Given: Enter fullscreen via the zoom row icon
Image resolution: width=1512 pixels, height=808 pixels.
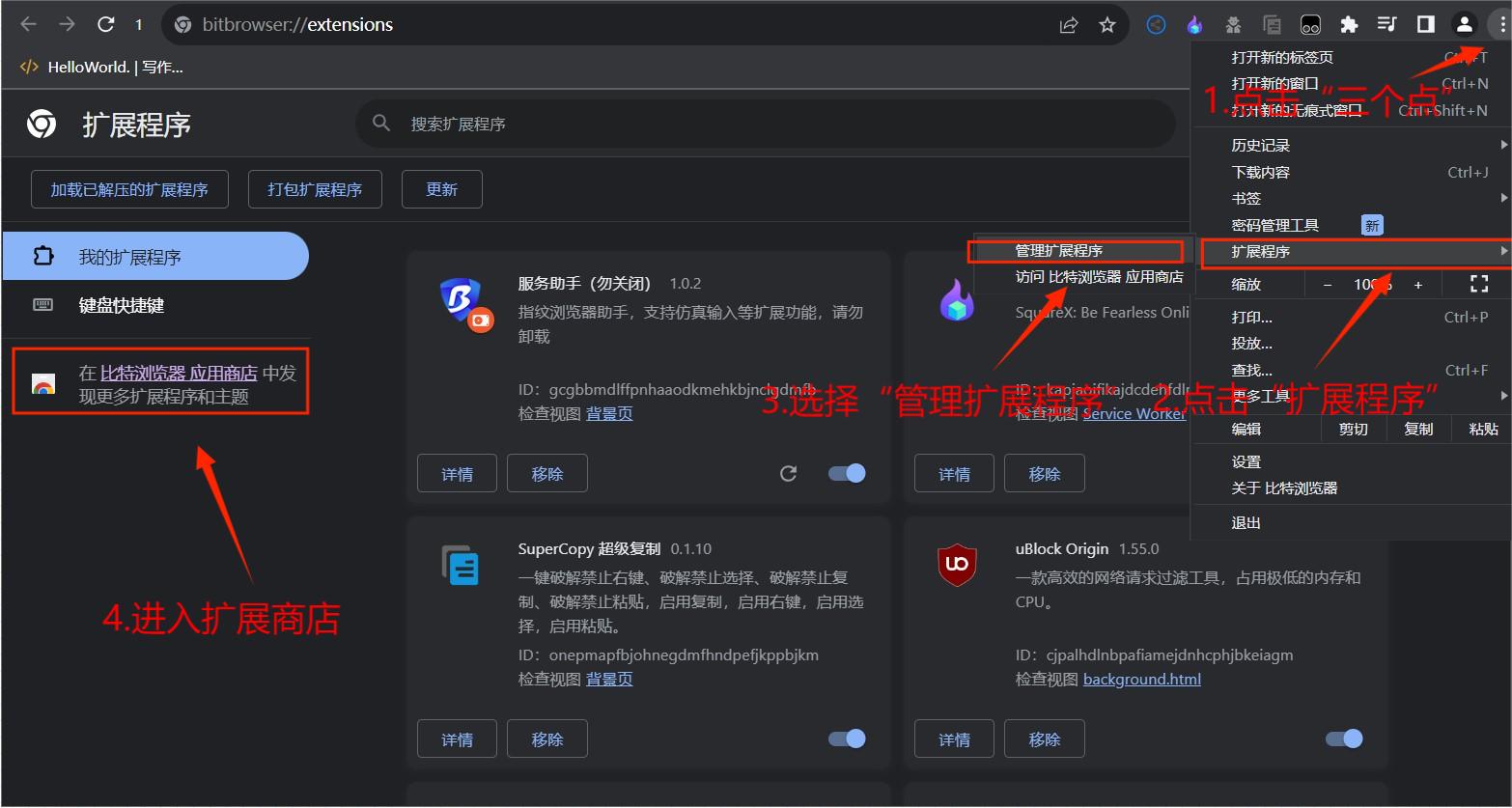Looking at the screenshot, I should 1478,284.
